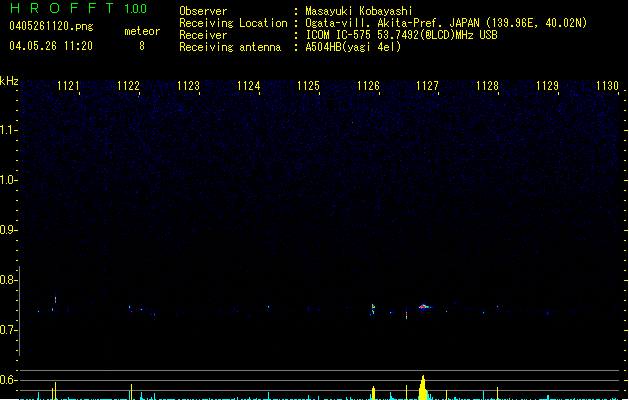Click the meteor count label
Viewport: 629px width, 400px height.
pos(142,31)
